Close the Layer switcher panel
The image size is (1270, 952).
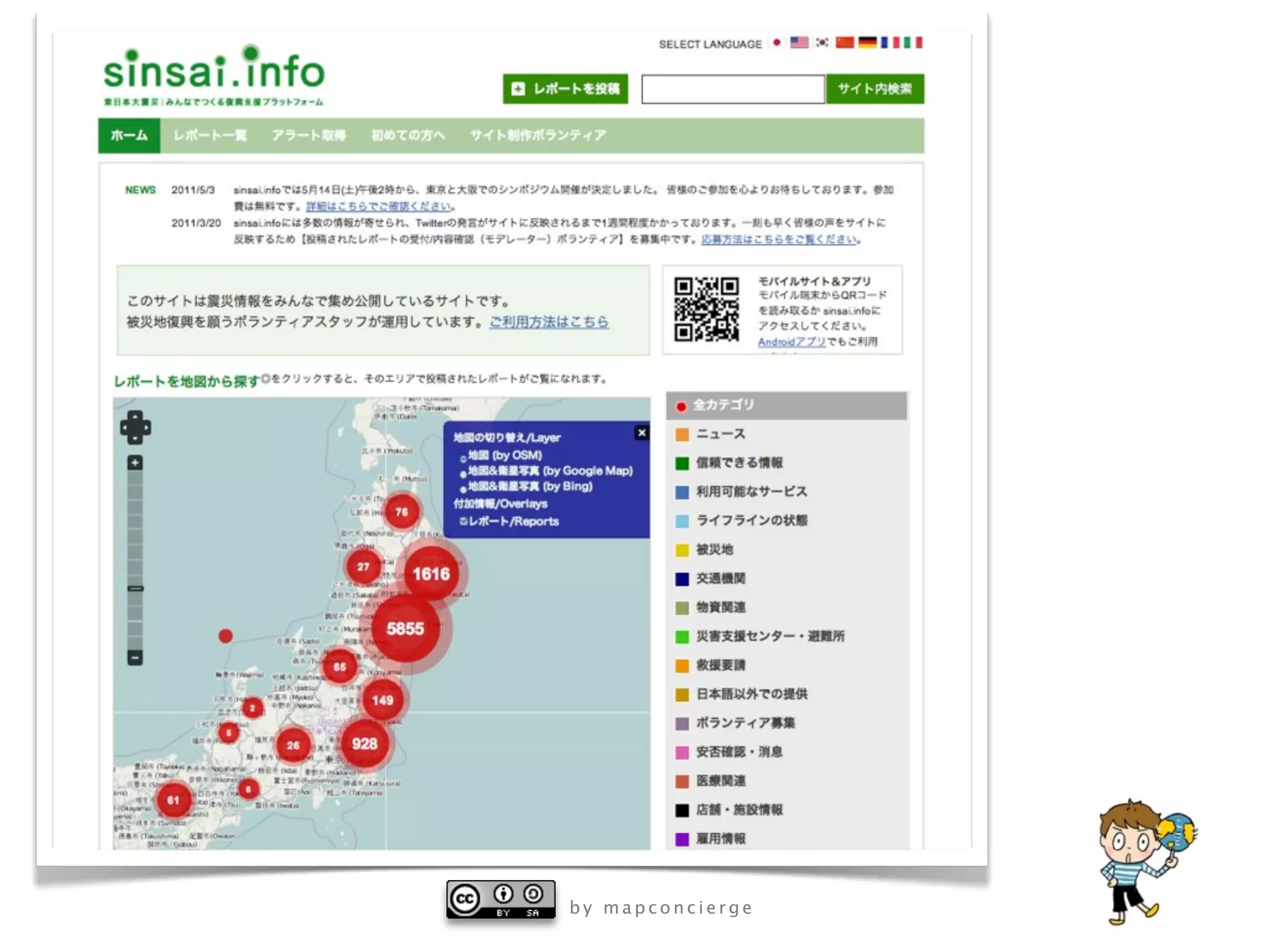pos(642,433)
